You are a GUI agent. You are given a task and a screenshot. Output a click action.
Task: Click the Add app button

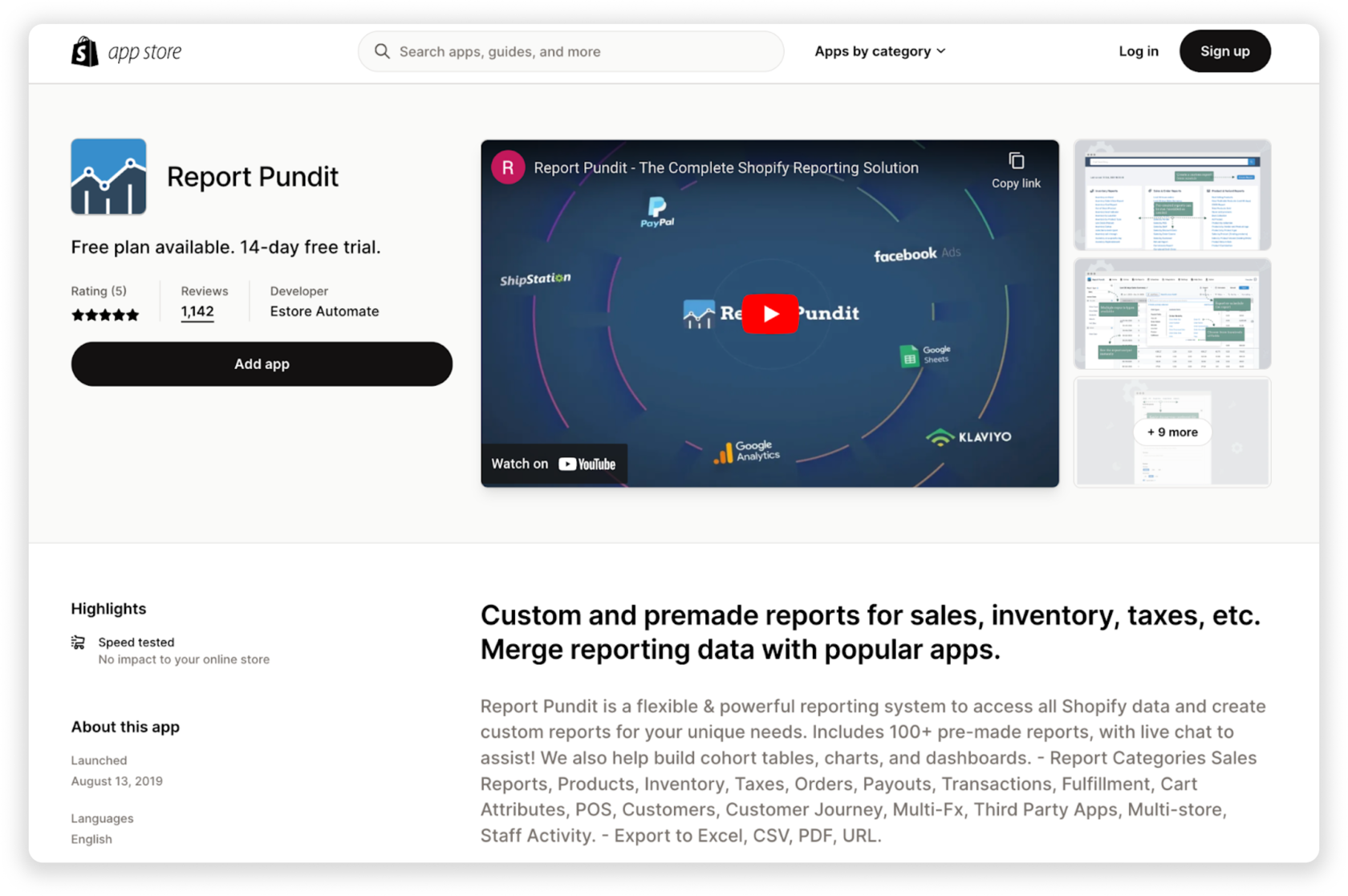tap(262, 363)
